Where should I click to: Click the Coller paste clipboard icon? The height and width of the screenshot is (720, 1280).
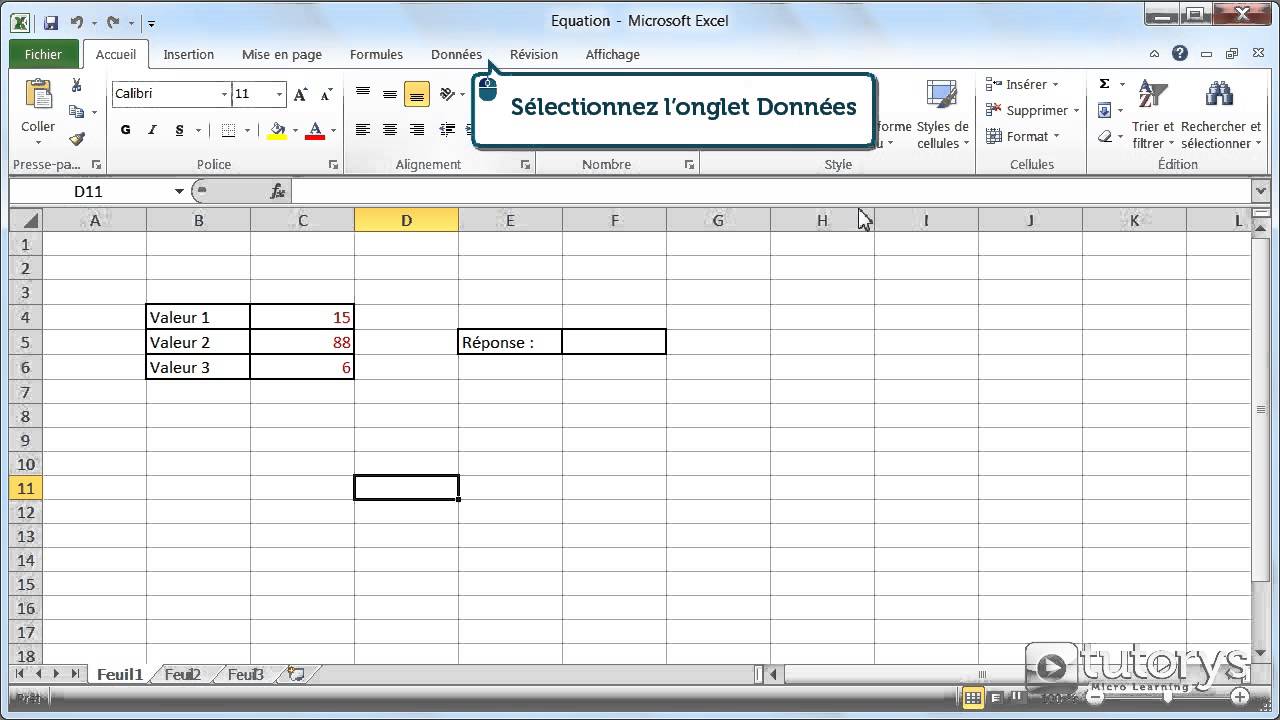pos(38,94)
